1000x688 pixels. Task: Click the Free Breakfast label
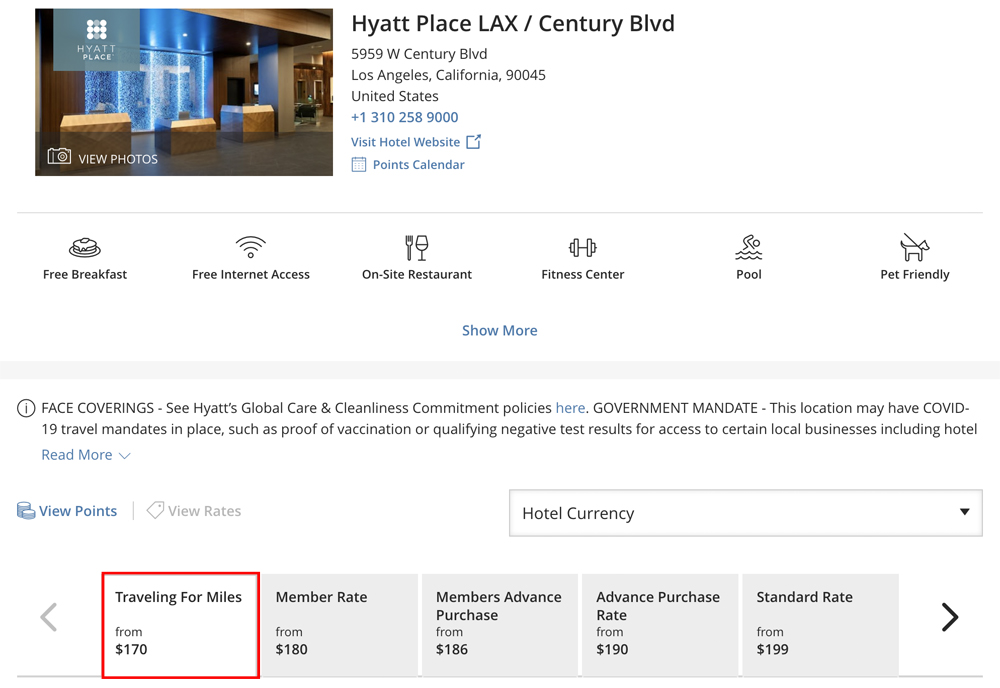pos(85,274)
